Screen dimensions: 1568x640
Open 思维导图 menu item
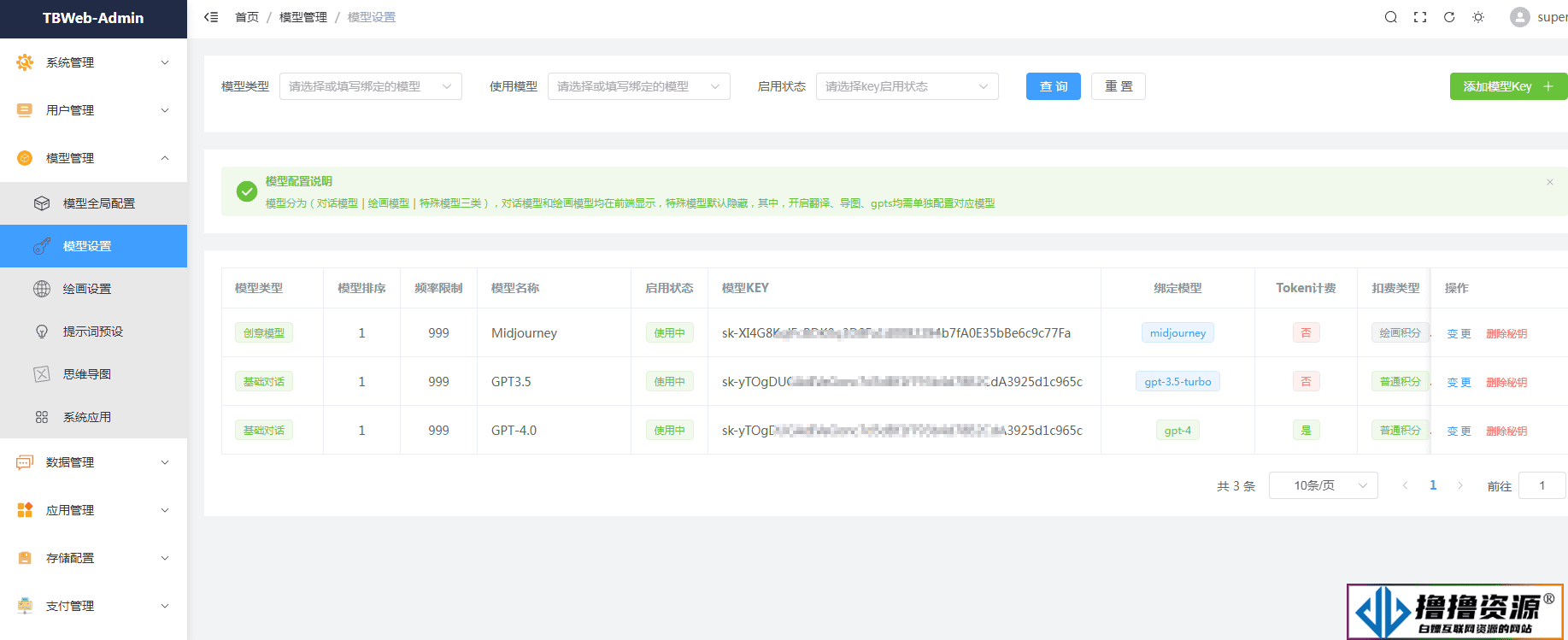click(x=94, y=374)
